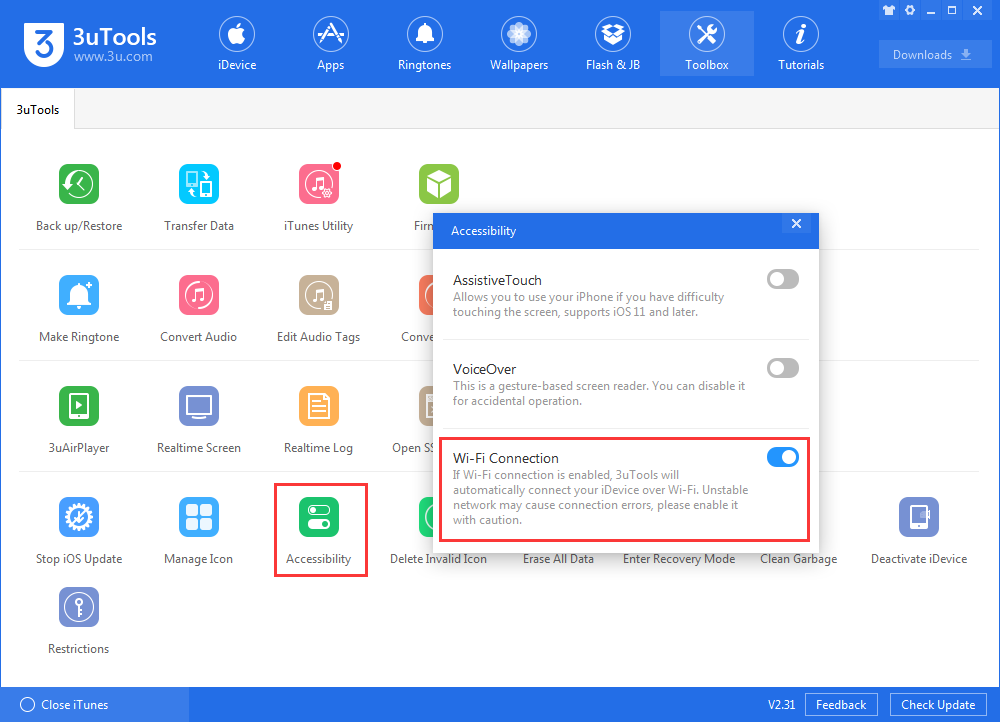Launch Stop iOS Update tool
The height and width of the screenshot is (722, 1000).
79,517
